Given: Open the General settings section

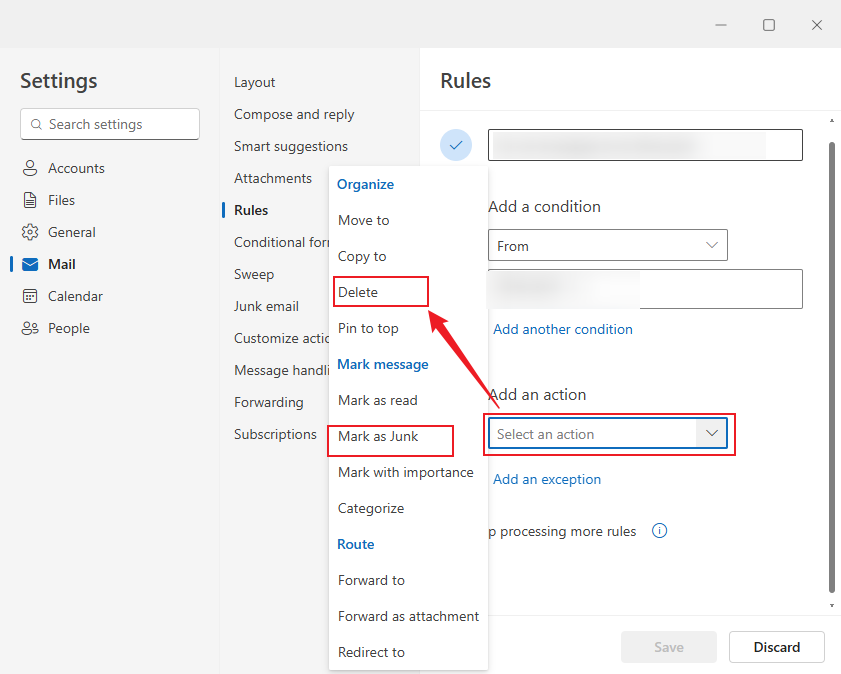Looking at the screenshot, I should tap(73, 231).
